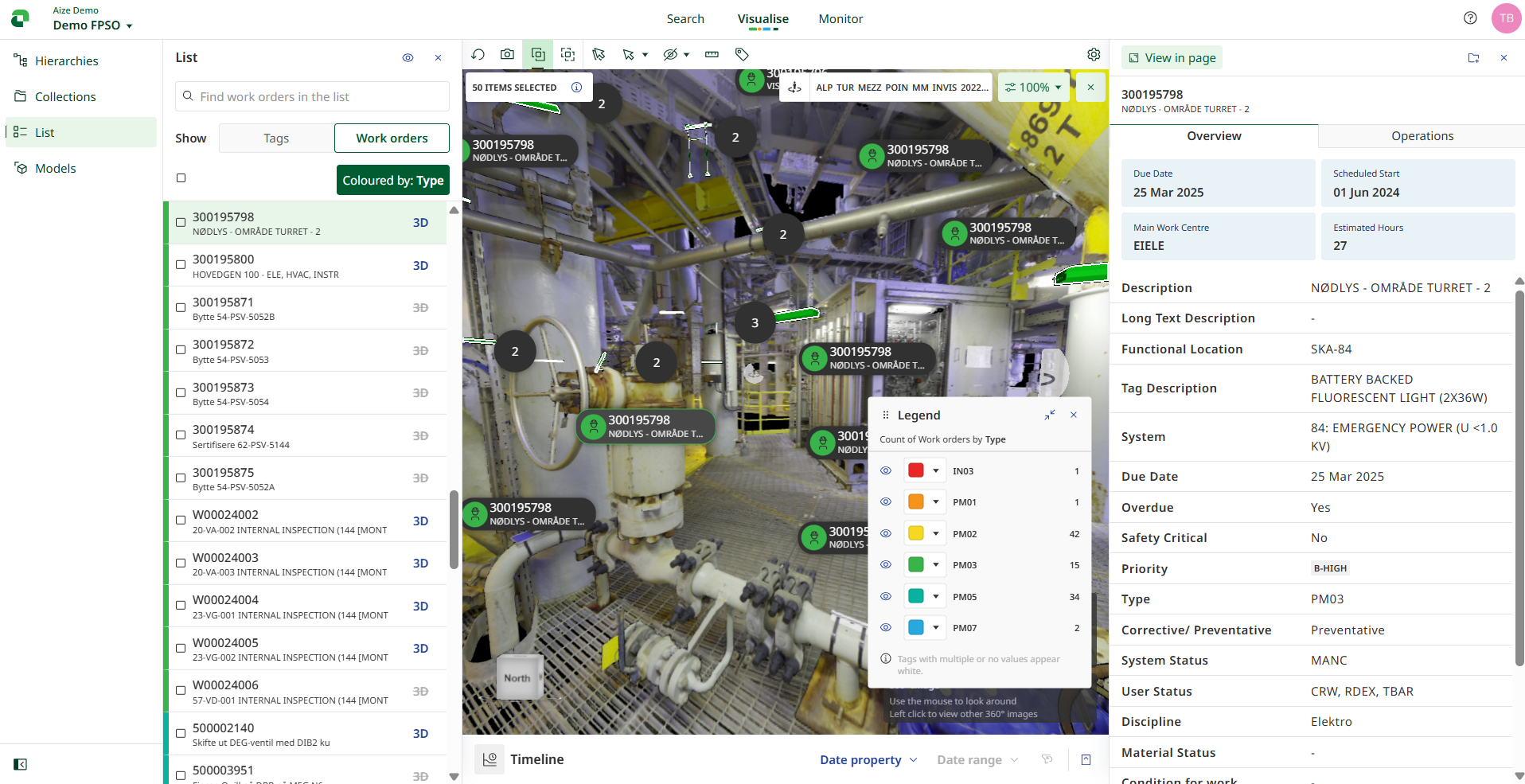This screenshot has width=1525, height=784.
Task: Click the reset view rotate icon
Action: (478, 54)
